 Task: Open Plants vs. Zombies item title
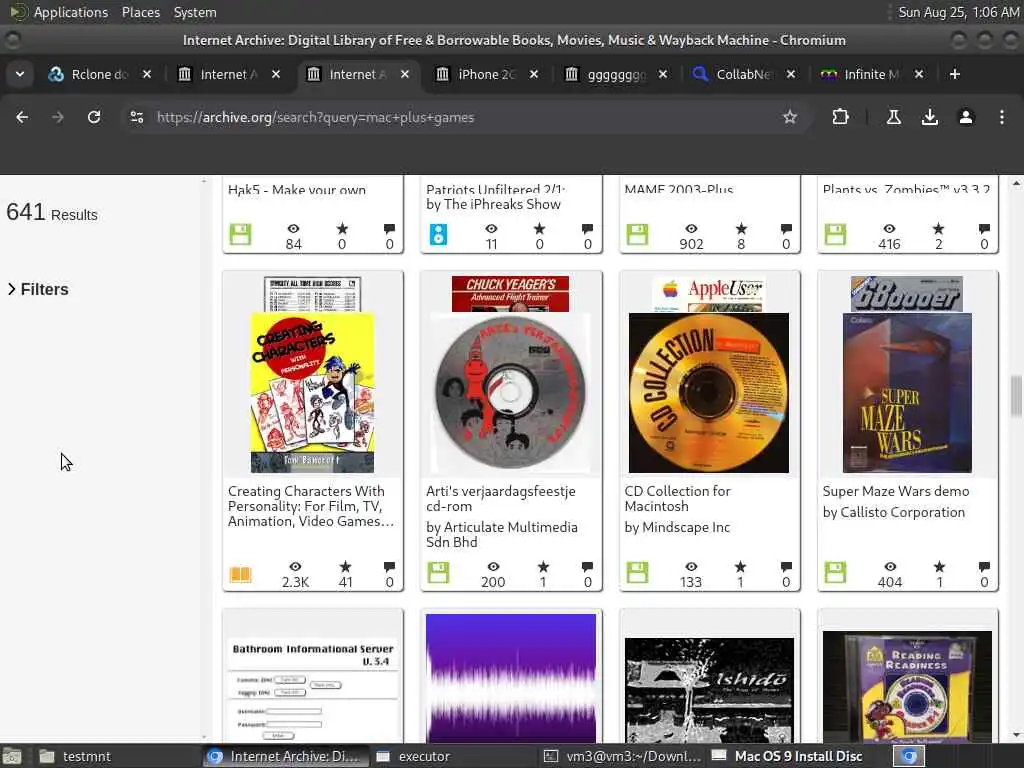click(x=906, y=189)
